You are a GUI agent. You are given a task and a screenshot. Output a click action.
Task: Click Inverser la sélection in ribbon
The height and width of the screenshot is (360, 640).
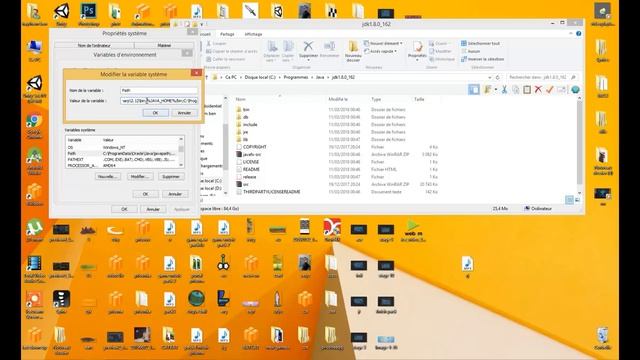coord(482,59)
